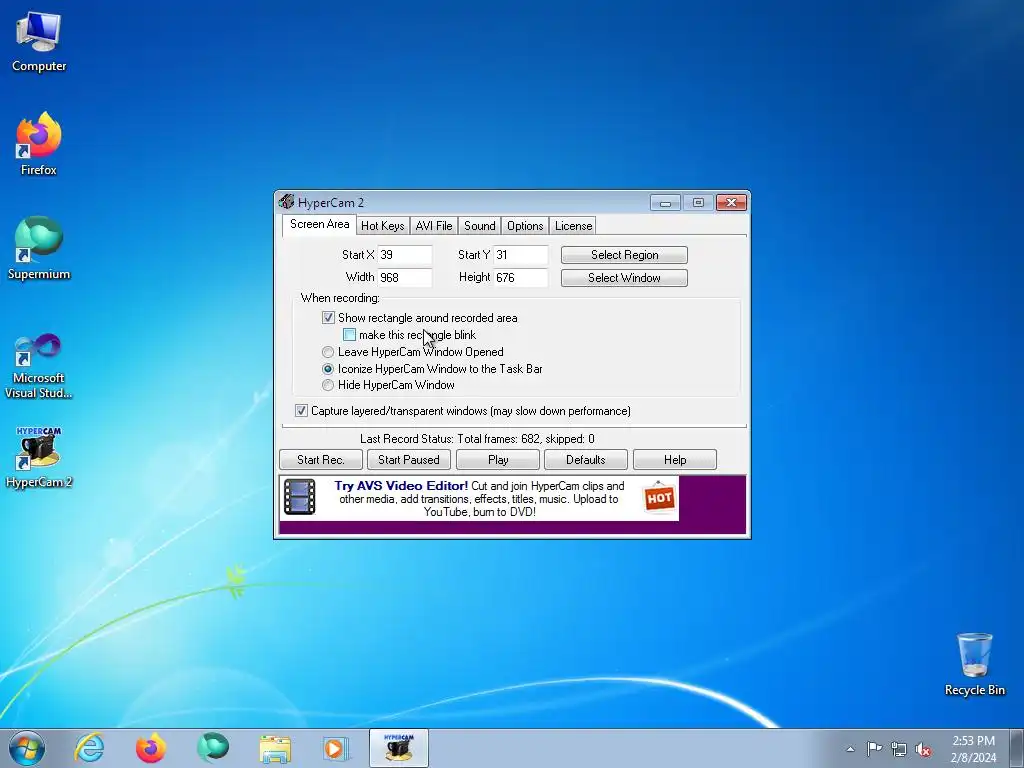Select the Firefox desktop shortcut
Image resolution: width=1024 pixels, height=768 pixels.
pyautogui.click(x=39, y=144)
